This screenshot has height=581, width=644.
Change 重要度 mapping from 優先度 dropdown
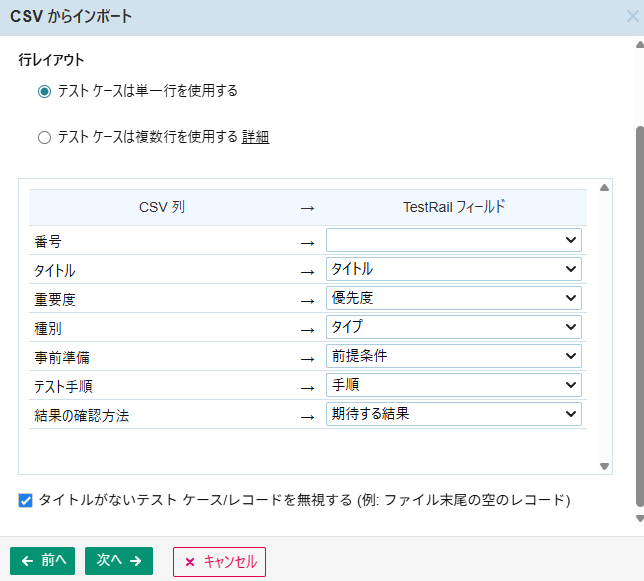point(453,298)
